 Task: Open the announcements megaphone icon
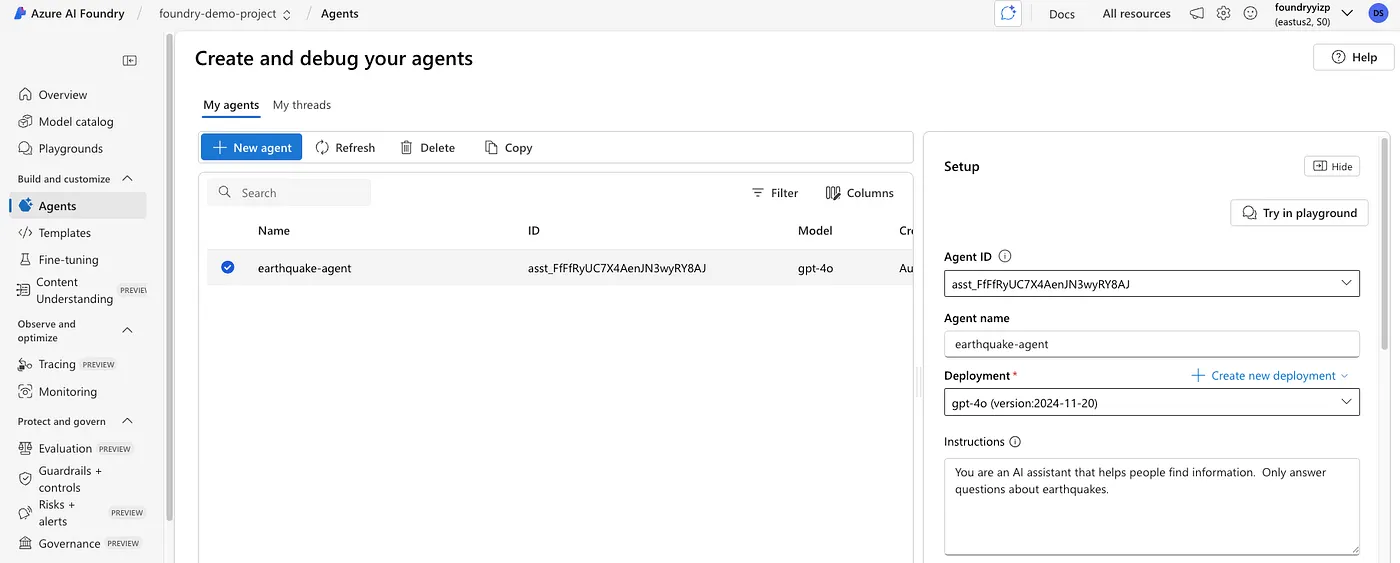[x=1196, y=14]
